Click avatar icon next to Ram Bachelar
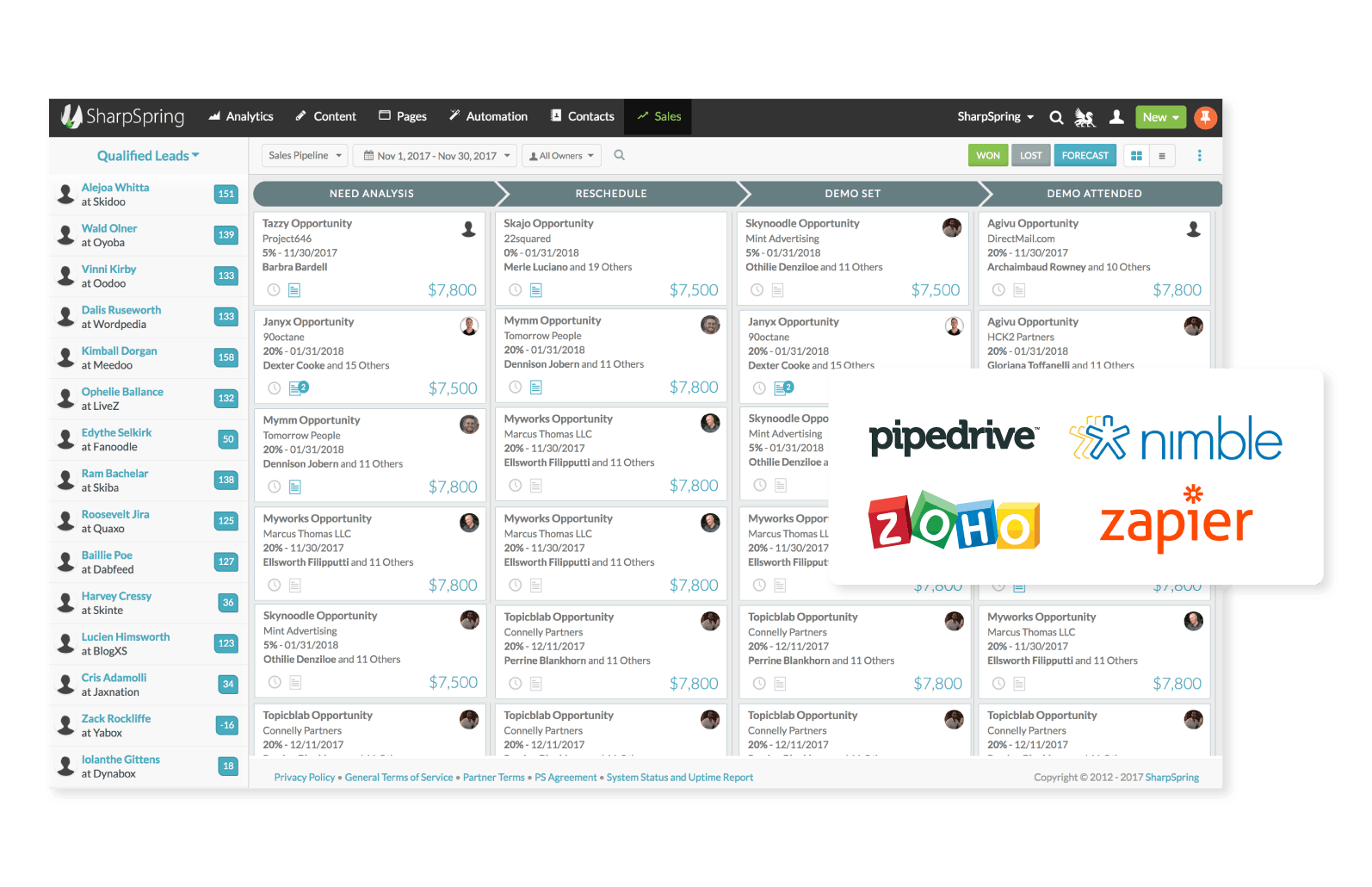 (x=65, y=480)
